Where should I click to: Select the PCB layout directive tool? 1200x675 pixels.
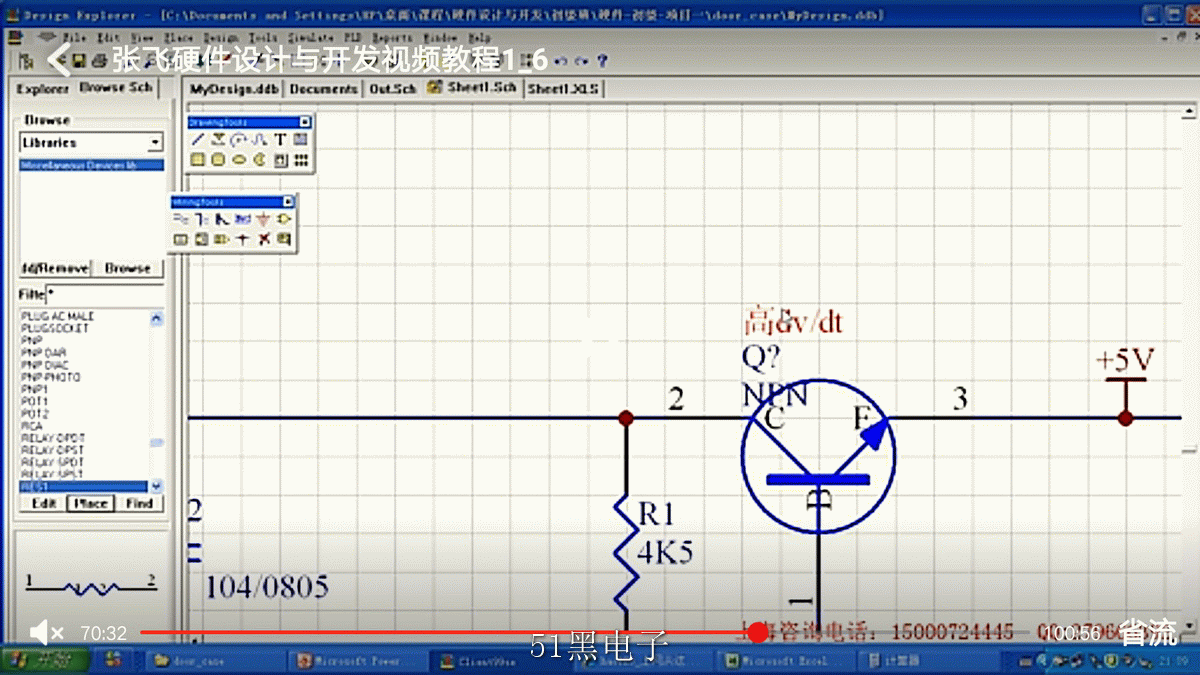pos(285,239)
